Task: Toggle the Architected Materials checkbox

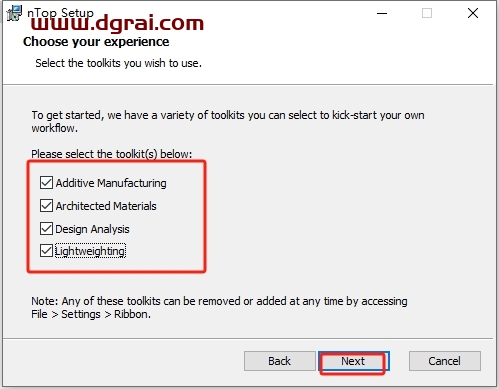Action: coord(46,206)
